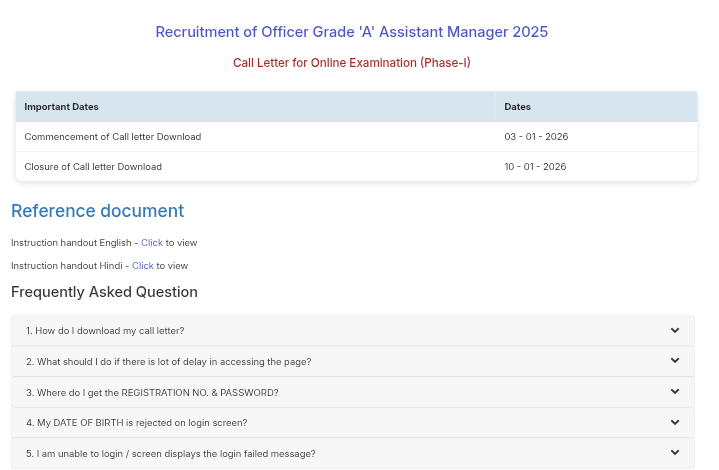Click chevron icon beside login failed question
The image size is (719, 470).
(x=675, y=453)
